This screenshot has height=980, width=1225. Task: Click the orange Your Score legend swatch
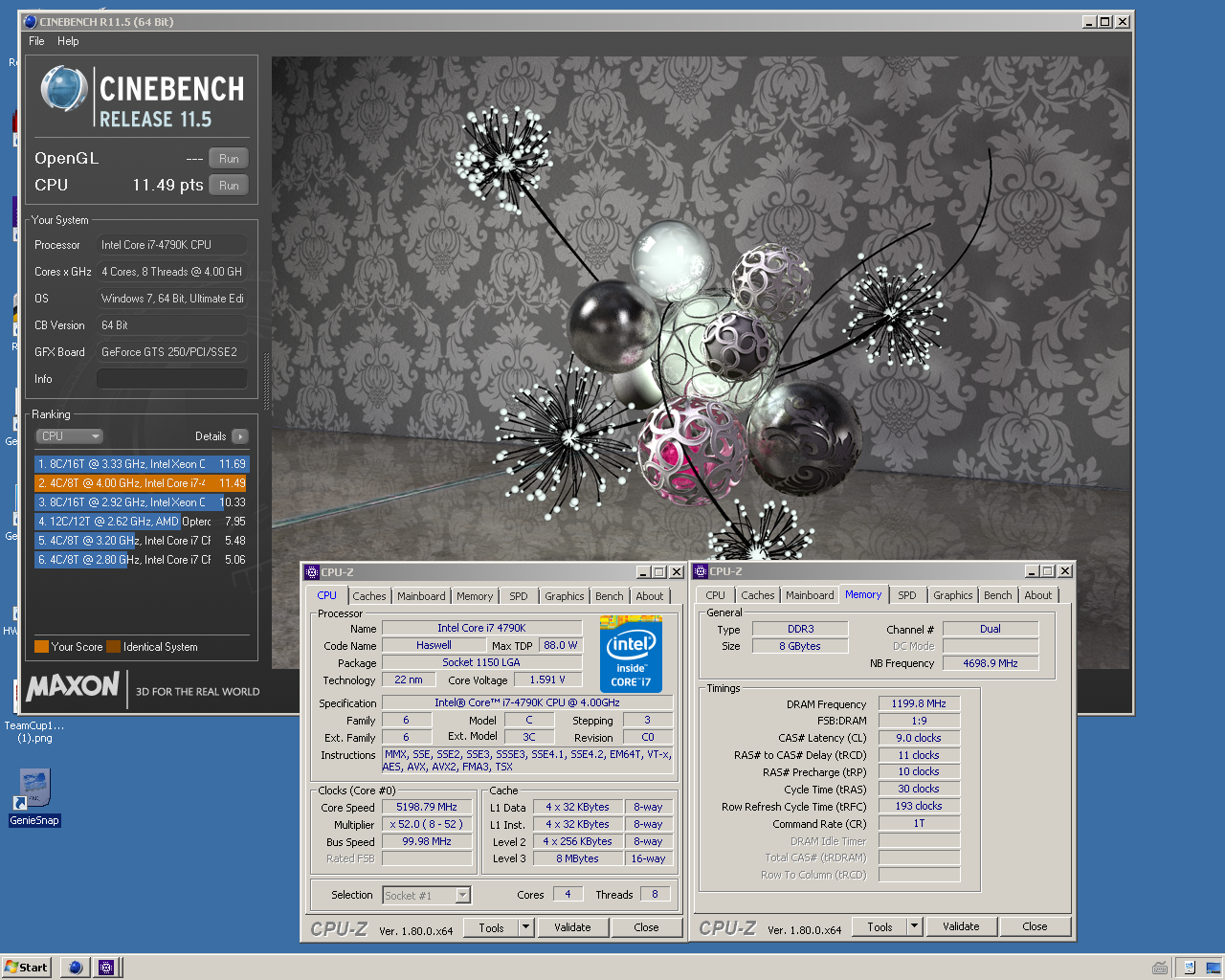pyautogui.click(x=41, y=647)
